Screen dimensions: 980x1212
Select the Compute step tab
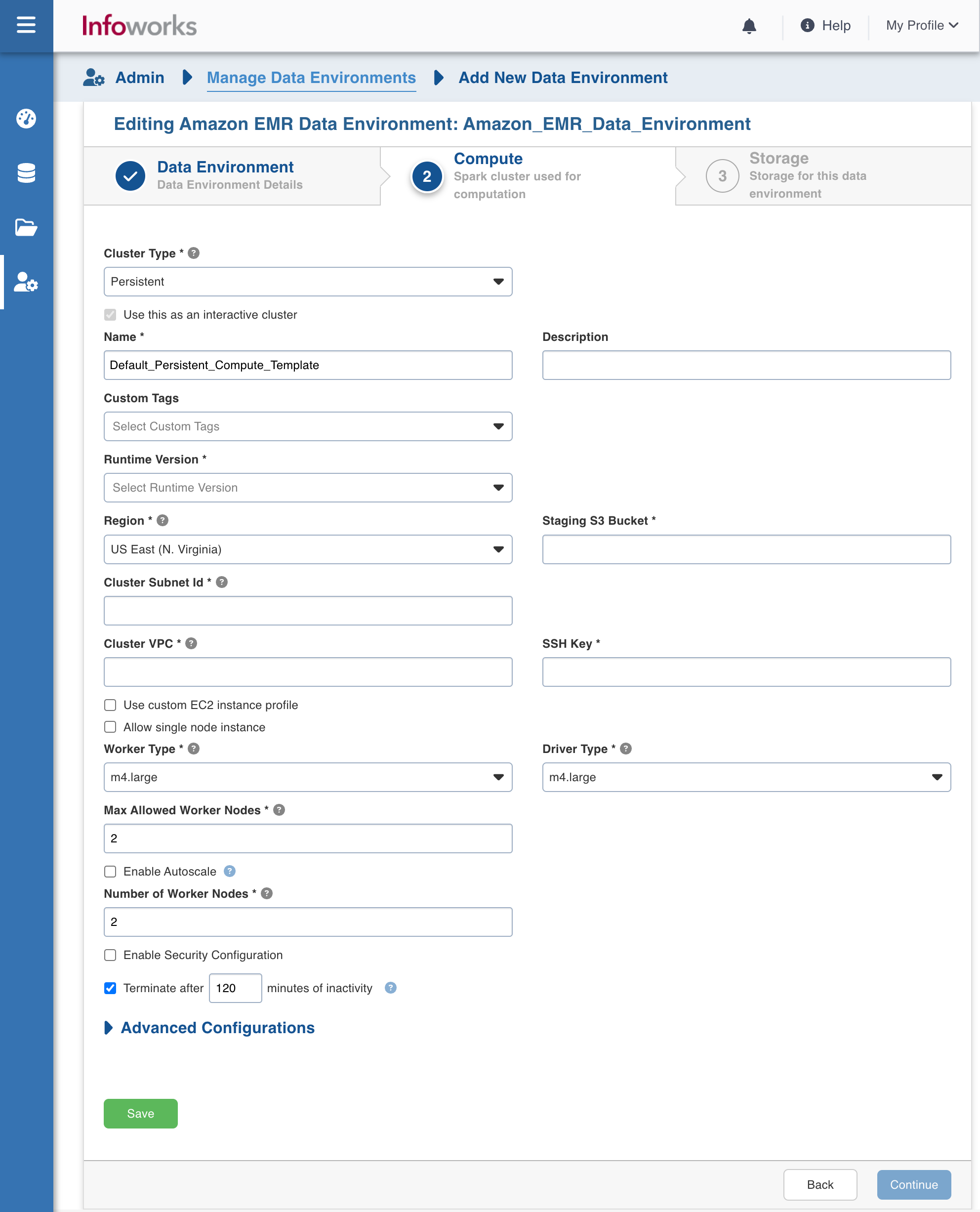[x=528, y=175]
